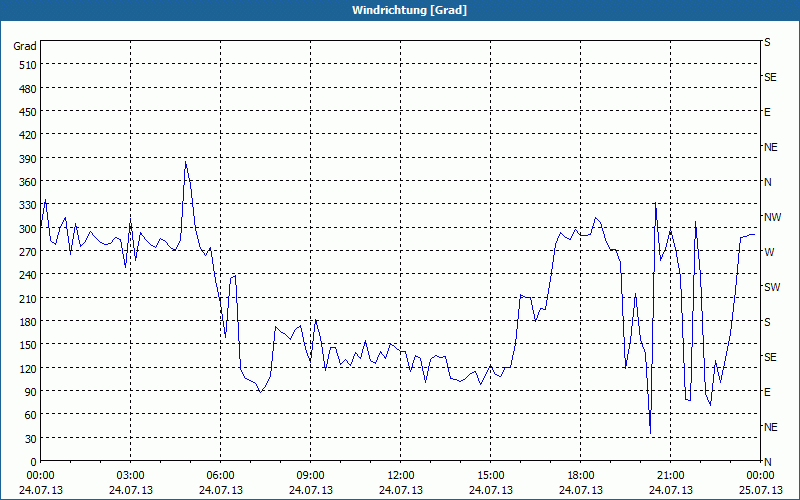Click the W compass direction label
Viewport: 800px width, 500px height.
(x=769, y=252)
